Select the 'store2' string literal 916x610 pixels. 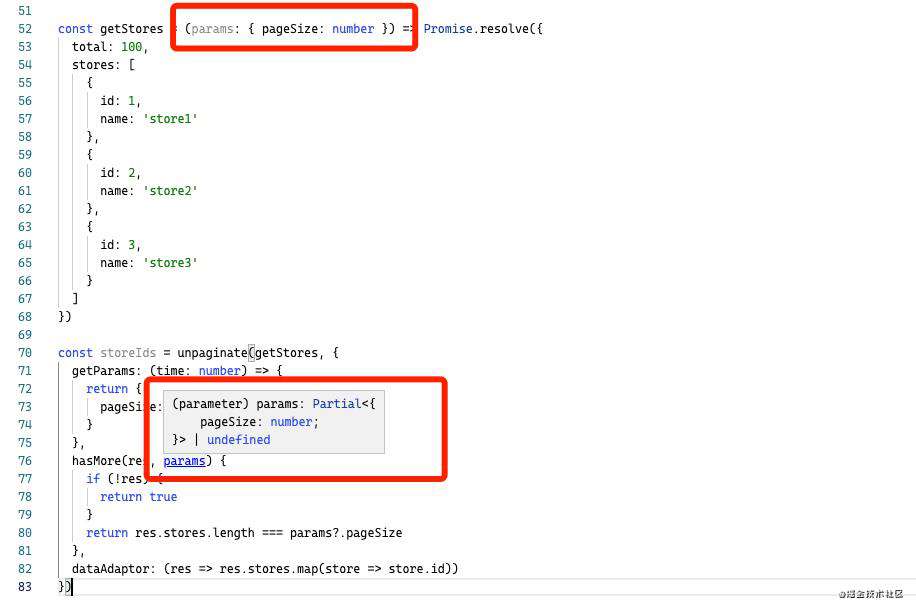click(x=171, y=191)
